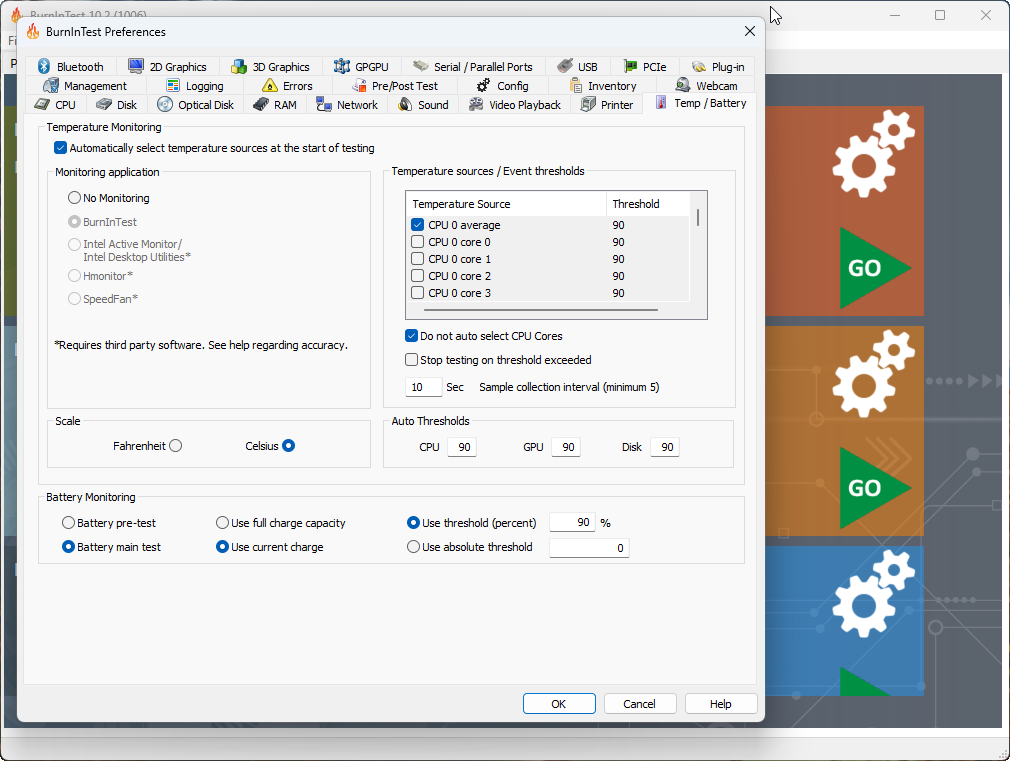
Task: Click the Temperature Source column header
Action: point(506,204)
